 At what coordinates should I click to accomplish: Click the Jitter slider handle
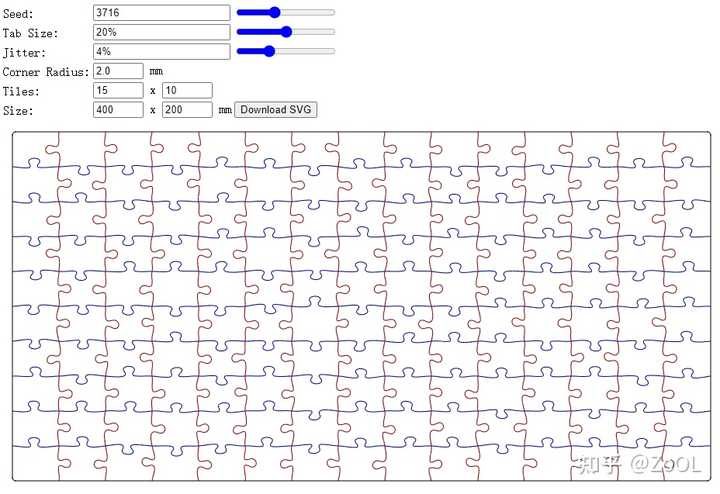[270, 51]
